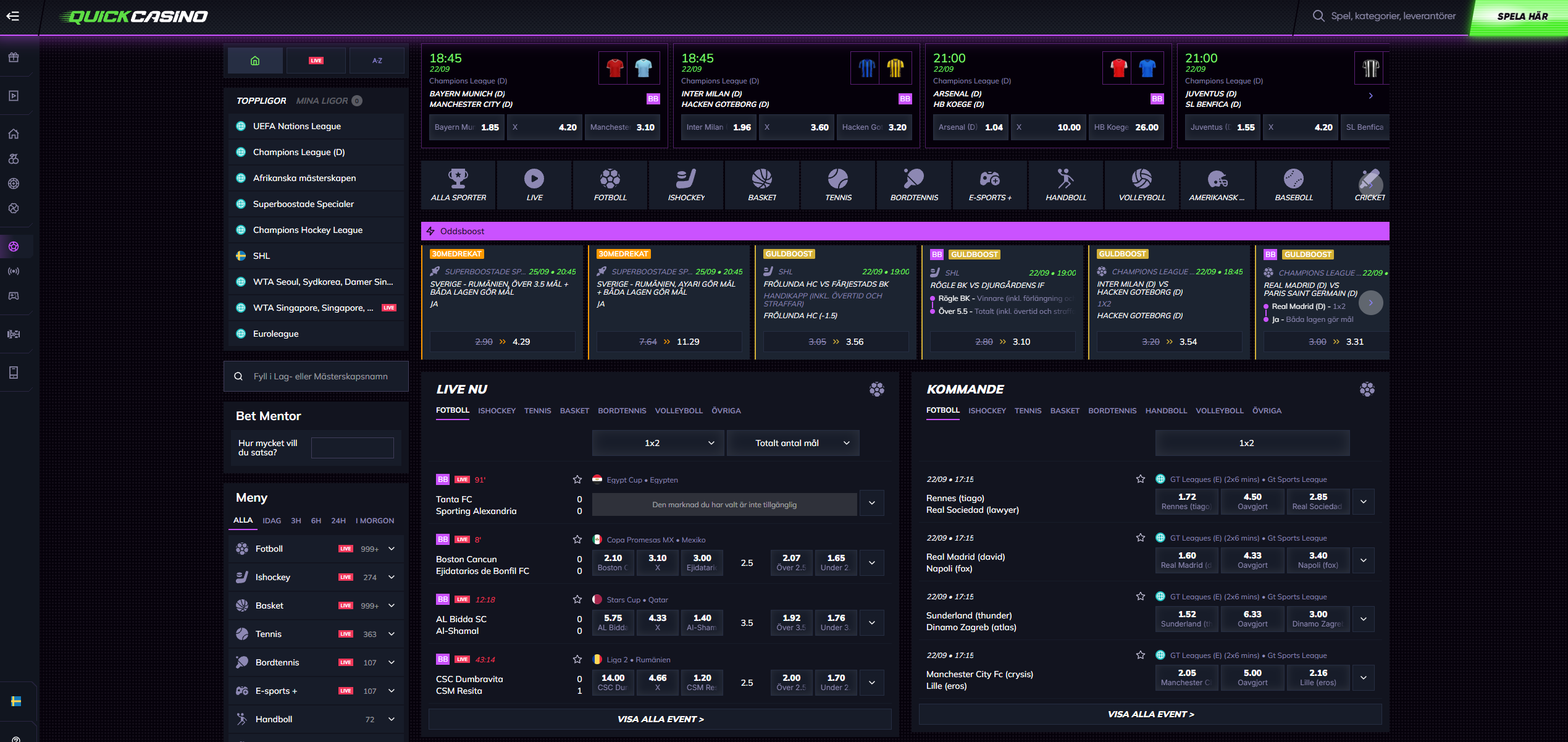Expand more markets for Boston Cancun match
Viewport: 1568px width, 742px height.
[872, 563]
